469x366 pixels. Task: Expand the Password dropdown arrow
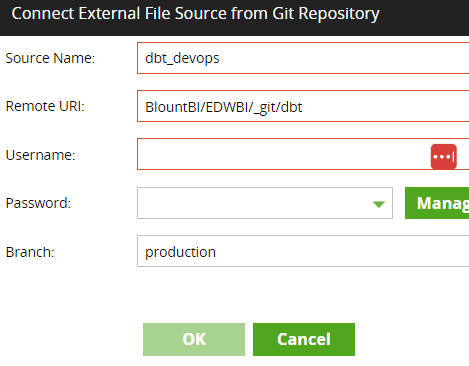point(379,204)
